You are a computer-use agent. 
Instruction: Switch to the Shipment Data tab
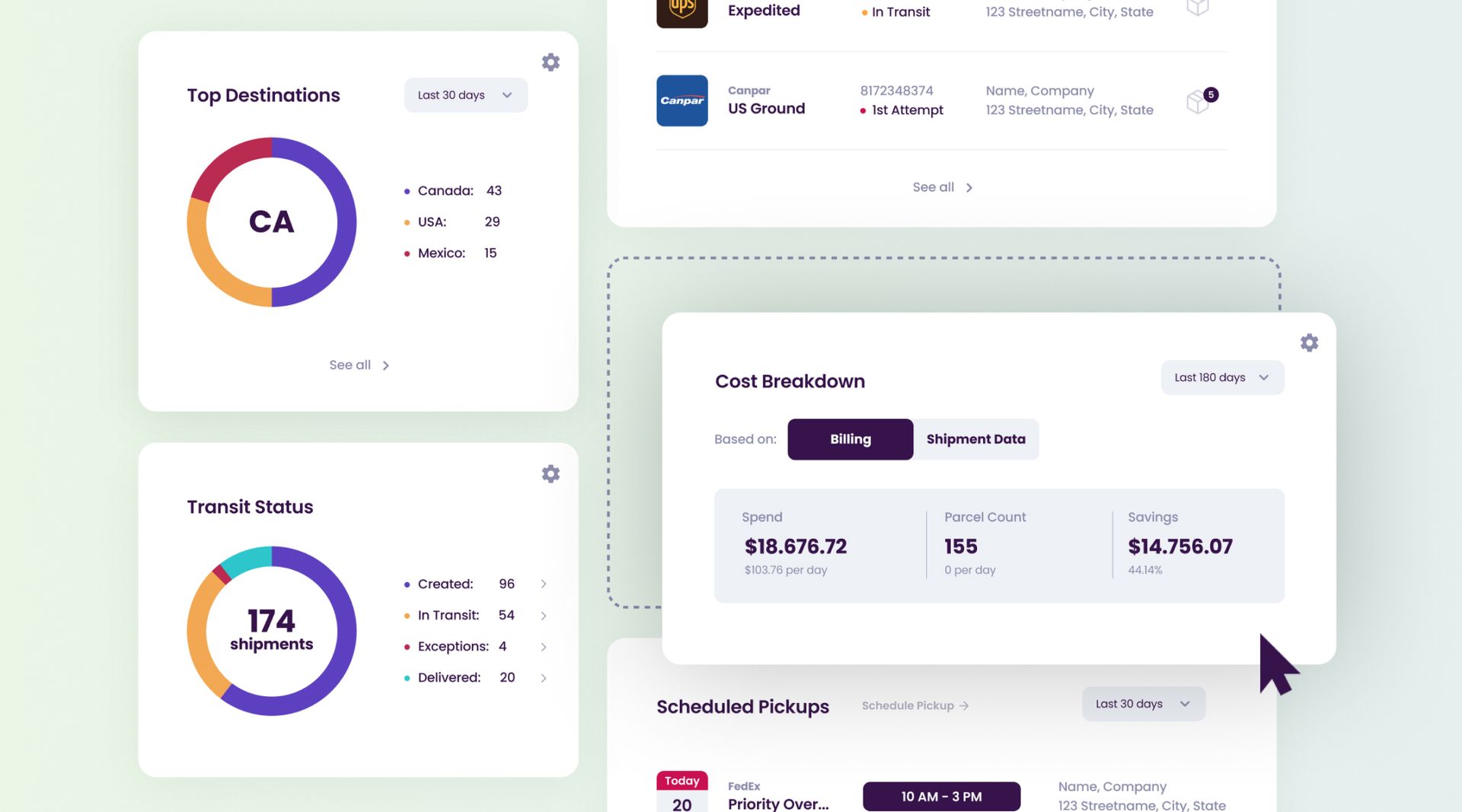coord(975,439)
